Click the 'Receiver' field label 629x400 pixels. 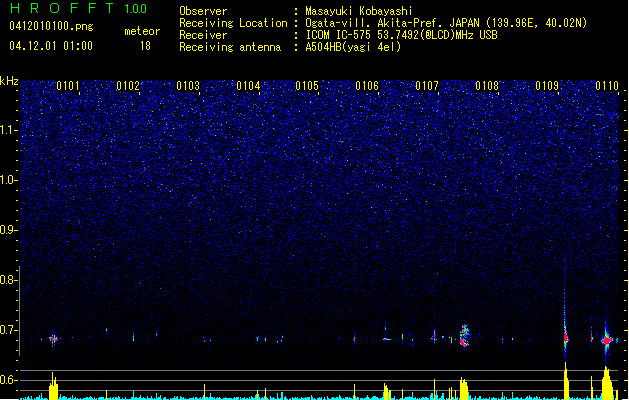point(203,35)
